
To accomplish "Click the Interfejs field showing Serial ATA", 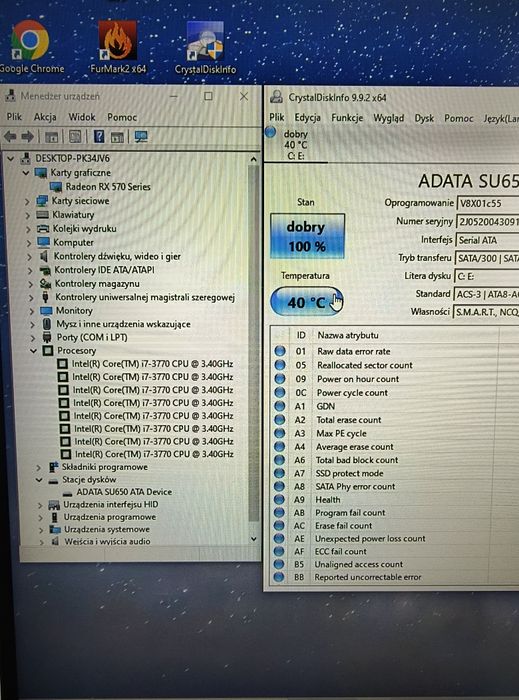I will tap(487, 240).
